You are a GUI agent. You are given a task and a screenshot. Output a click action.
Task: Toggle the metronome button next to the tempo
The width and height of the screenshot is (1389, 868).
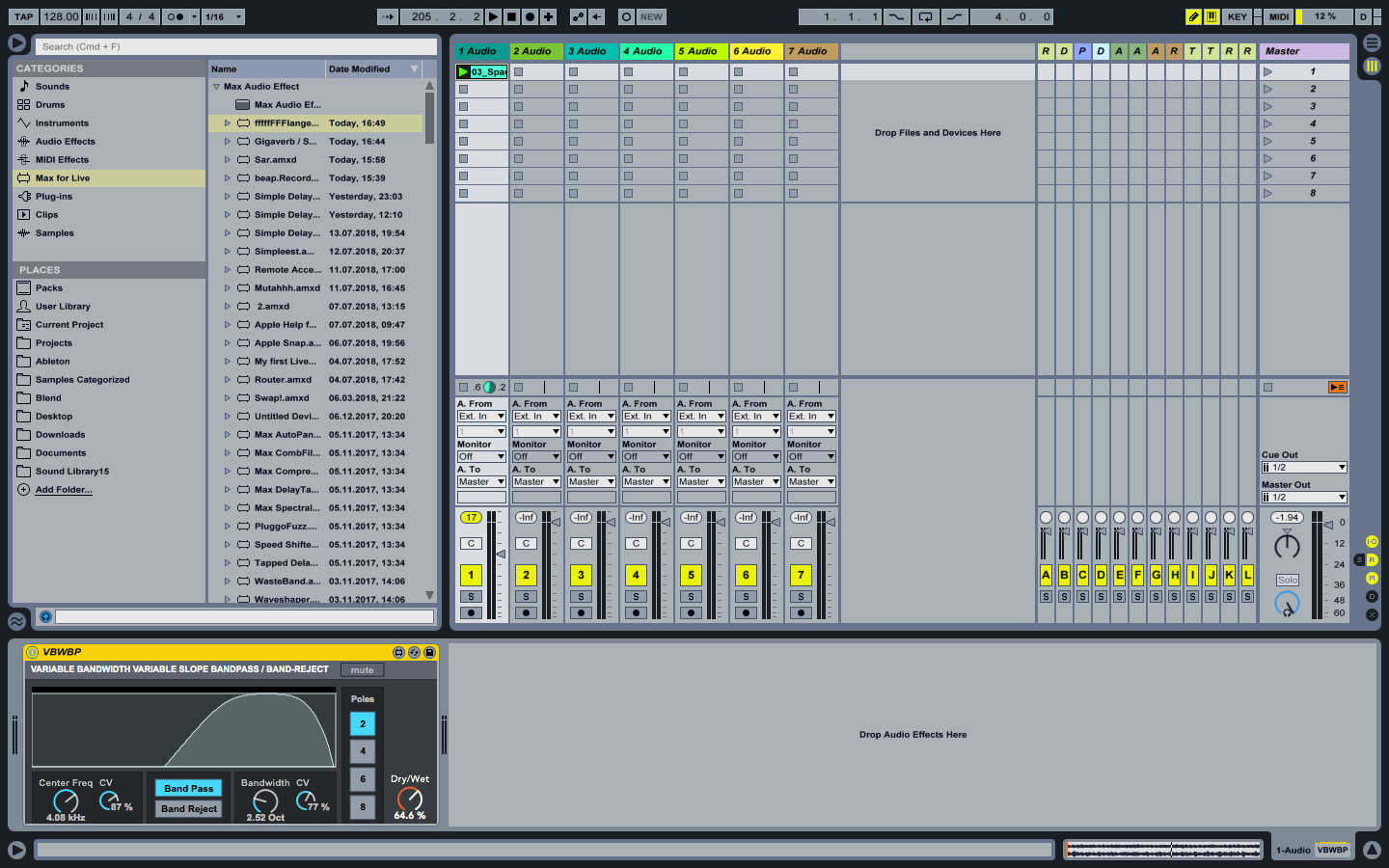[175, 16]
